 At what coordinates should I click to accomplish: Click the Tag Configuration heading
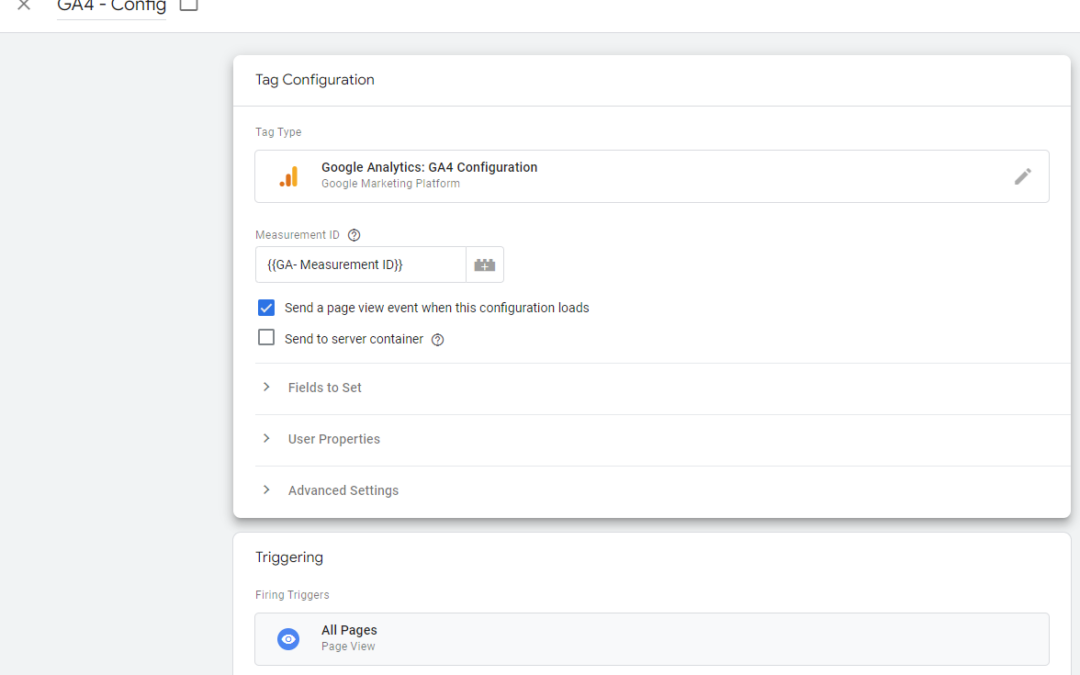point(315,80)
